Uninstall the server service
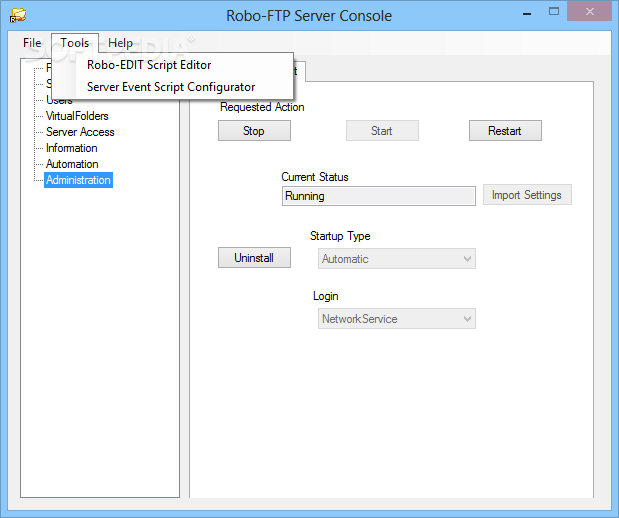The width and height of the screenshot is (619, 518). (x=254, y=258)
